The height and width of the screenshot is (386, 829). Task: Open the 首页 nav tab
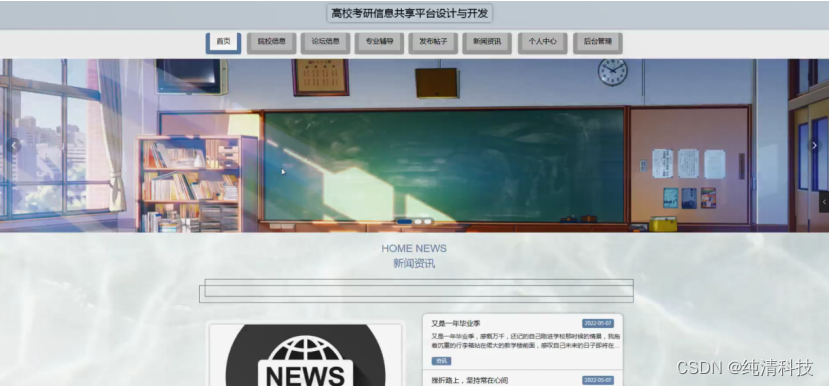(x=223, y=43)
